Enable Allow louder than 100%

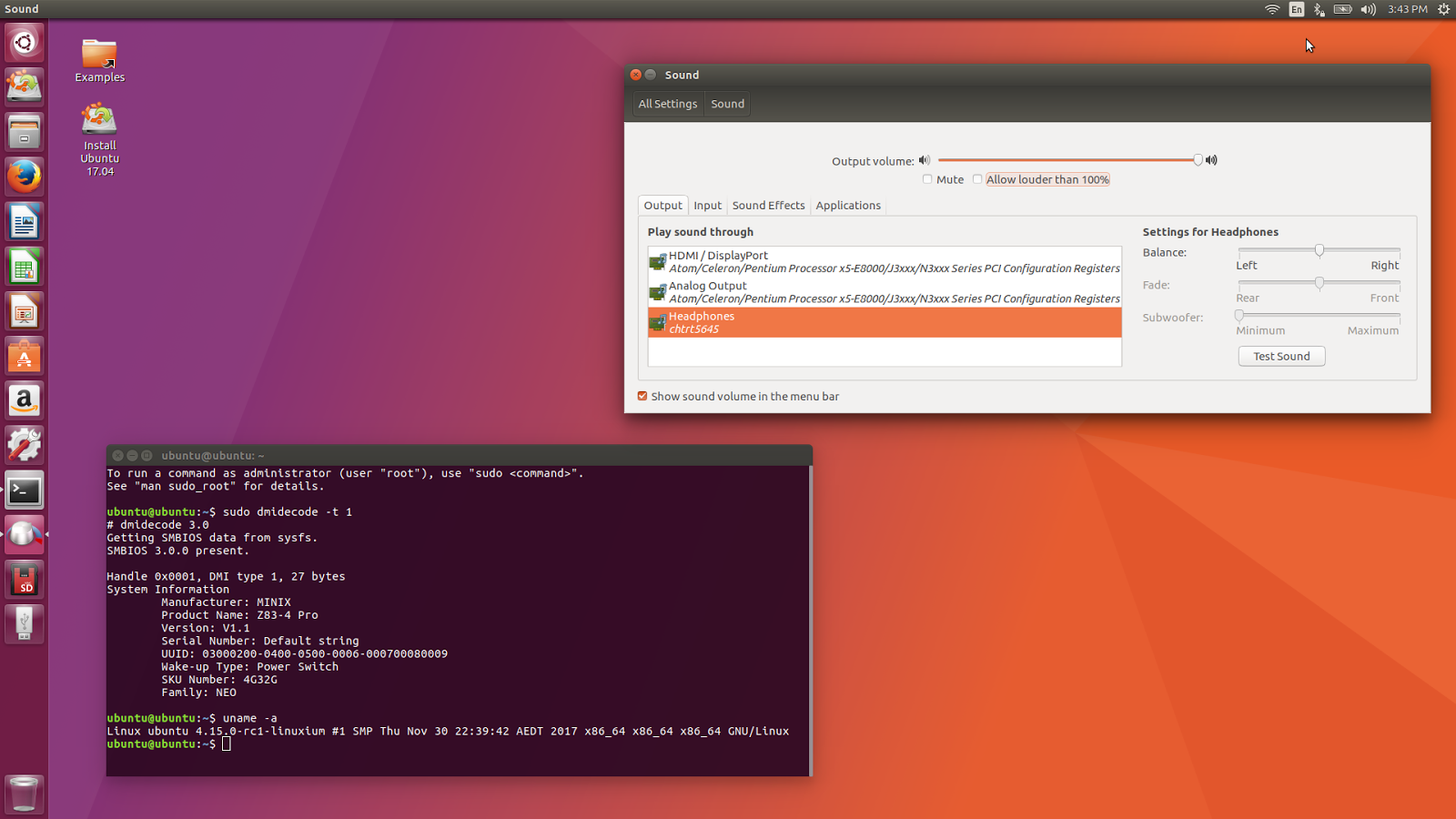tap(977, 179)
